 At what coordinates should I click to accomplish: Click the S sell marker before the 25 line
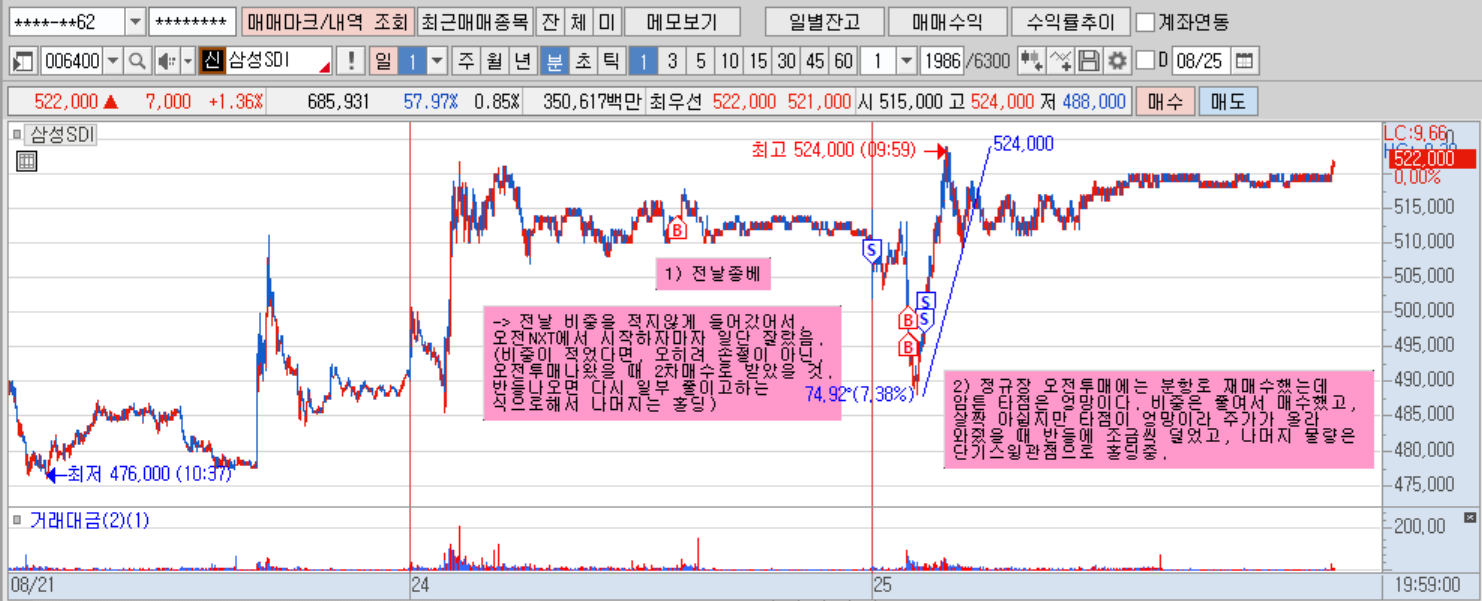tap(870, 250)
